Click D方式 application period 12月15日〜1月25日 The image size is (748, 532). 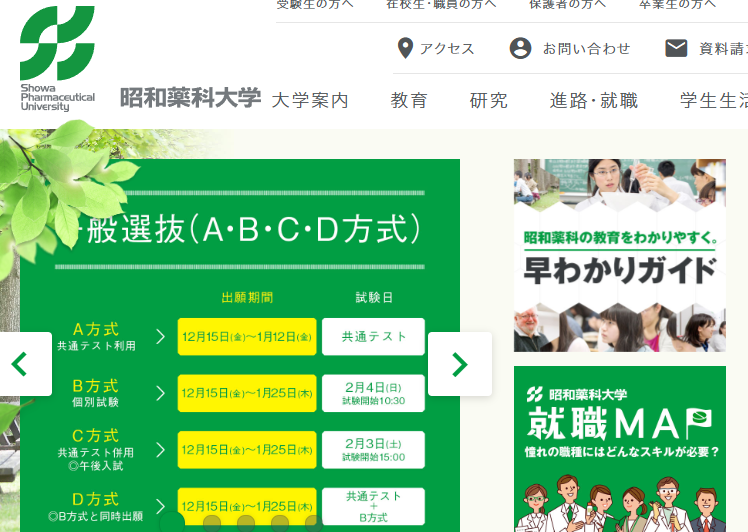[x=247, y=506]
